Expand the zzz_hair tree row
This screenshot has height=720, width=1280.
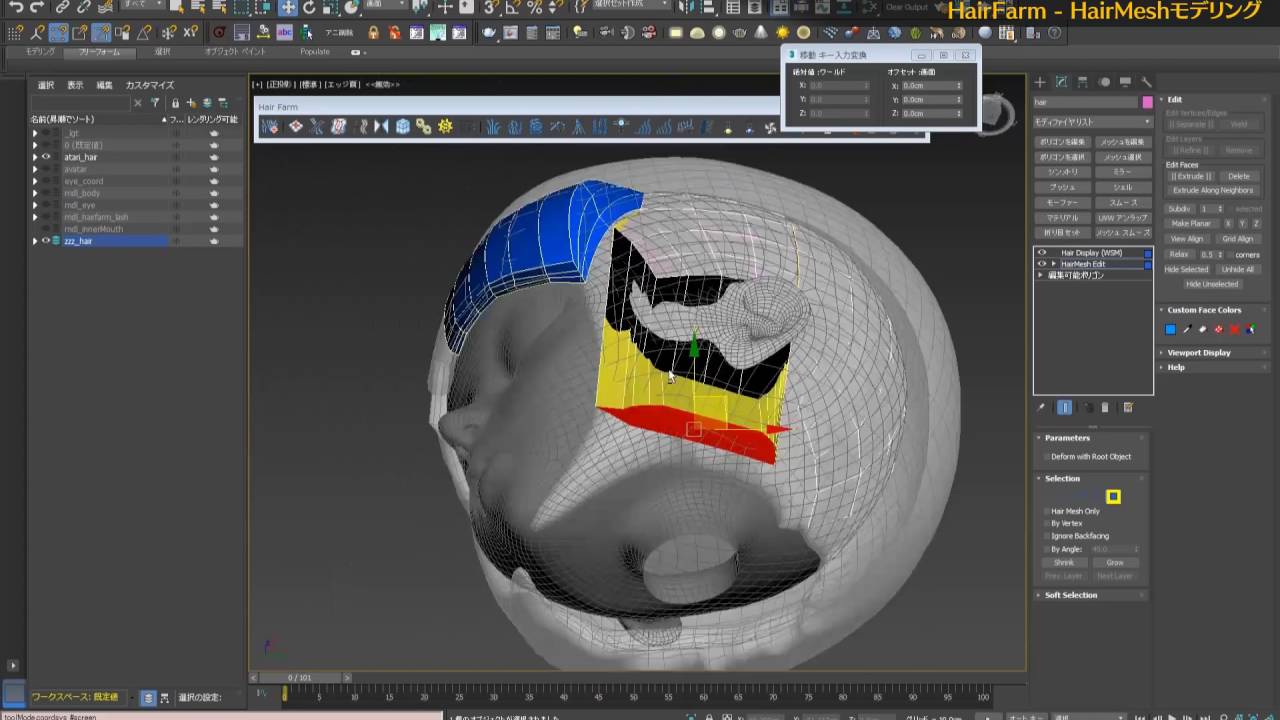coord(35,241)
